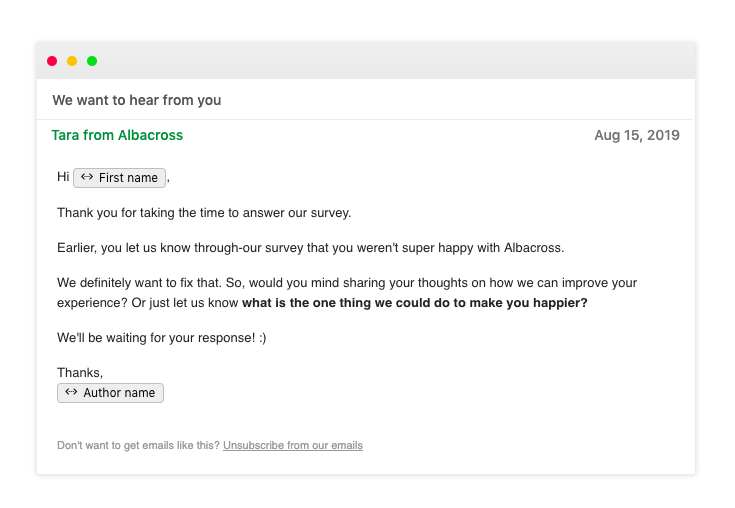Click the bold question about making you happier
This screenshot has height=508, width=735.
(x=414, y=303)
